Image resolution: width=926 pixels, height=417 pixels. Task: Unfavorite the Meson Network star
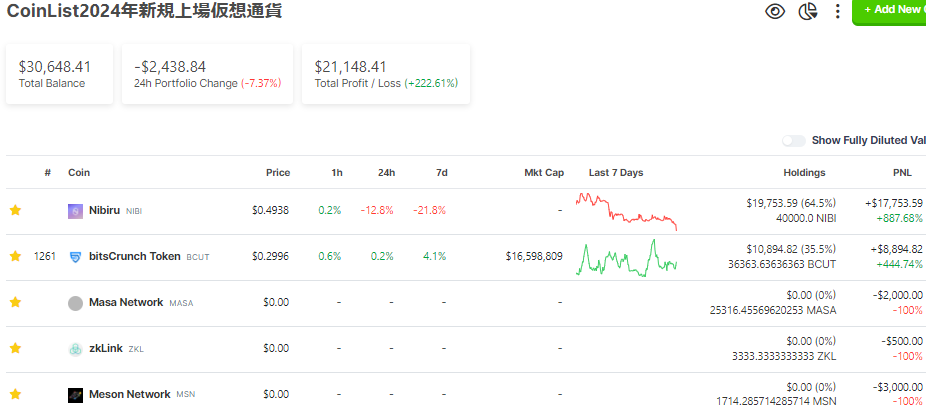[15, 395]
